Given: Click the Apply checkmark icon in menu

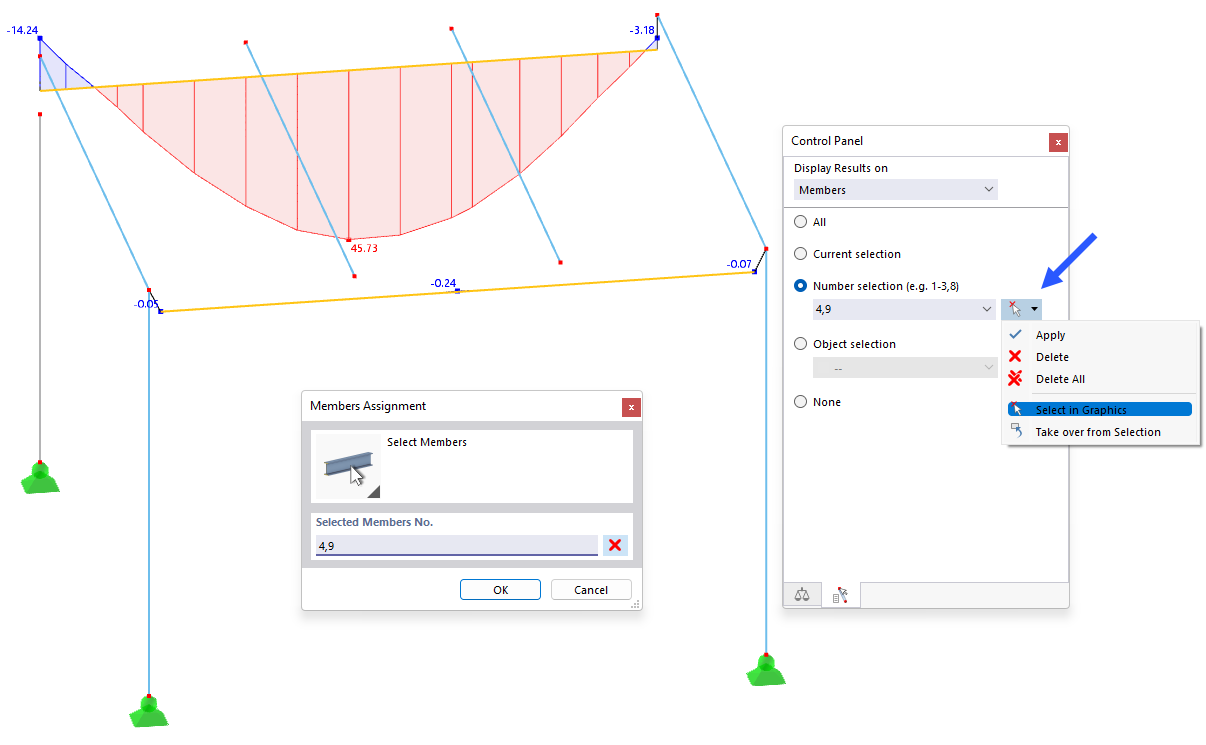Looking at the screenshot, I should (1016, 335).
